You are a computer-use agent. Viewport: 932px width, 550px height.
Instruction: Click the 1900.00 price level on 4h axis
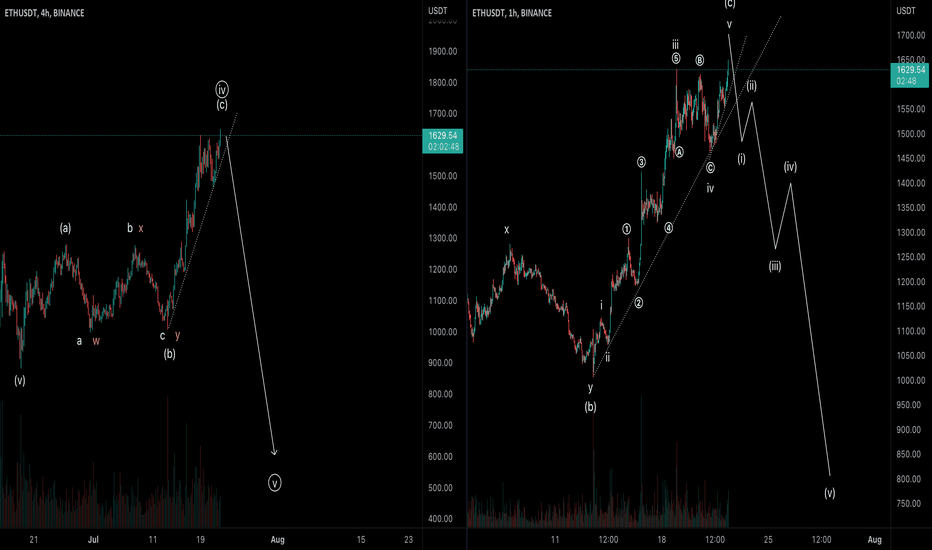(443, 52)
